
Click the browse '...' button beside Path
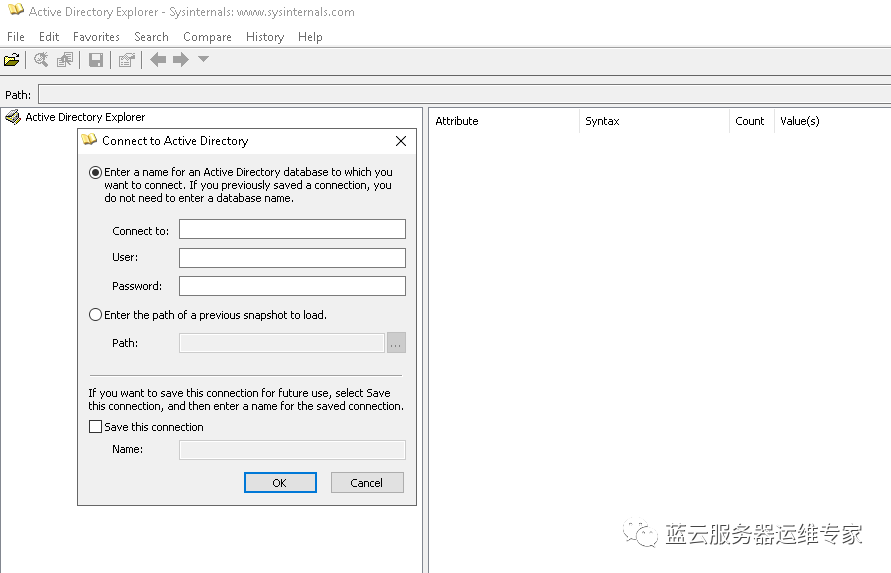coord(396,343)
